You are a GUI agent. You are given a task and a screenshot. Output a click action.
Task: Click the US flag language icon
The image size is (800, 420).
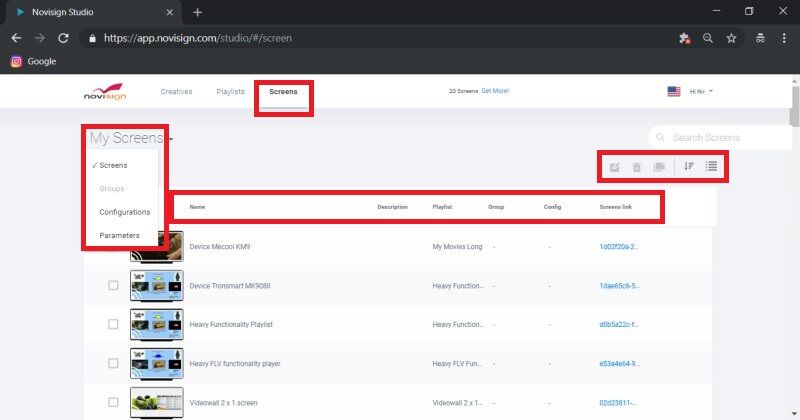(x=674, y=91)
